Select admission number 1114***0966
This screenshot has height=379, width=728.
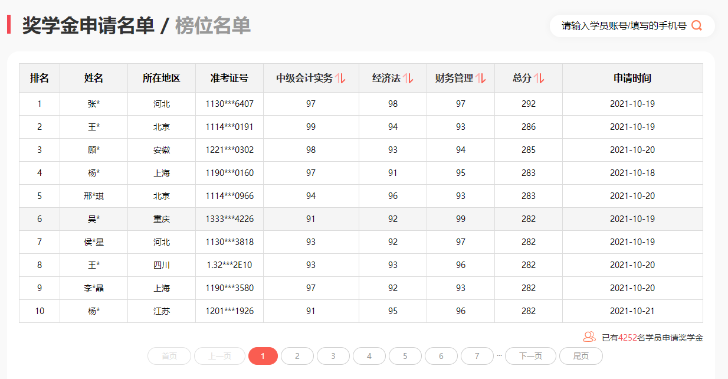coord(229,196)
